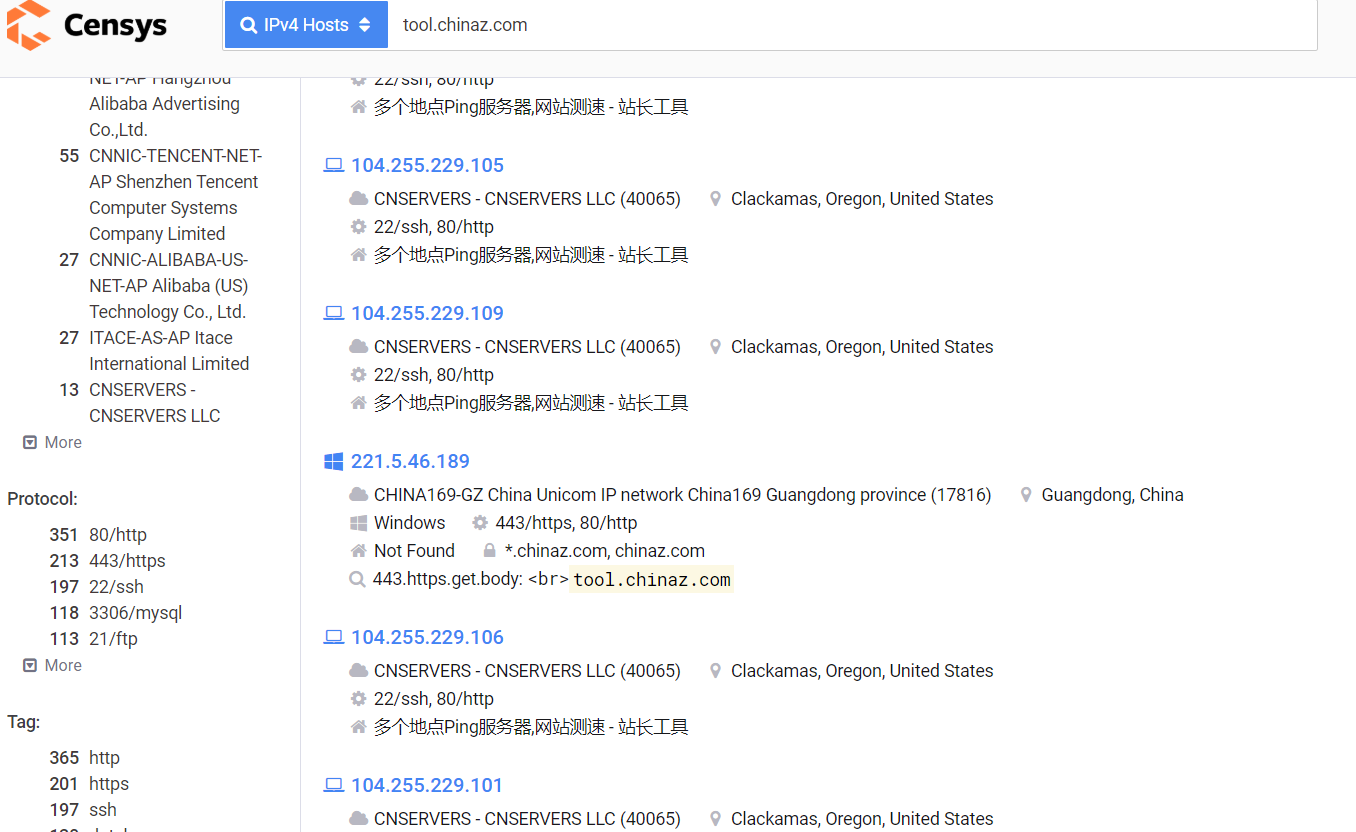
Task: Click lock icon before *.chinaz.com
Action: coord(489,551)
